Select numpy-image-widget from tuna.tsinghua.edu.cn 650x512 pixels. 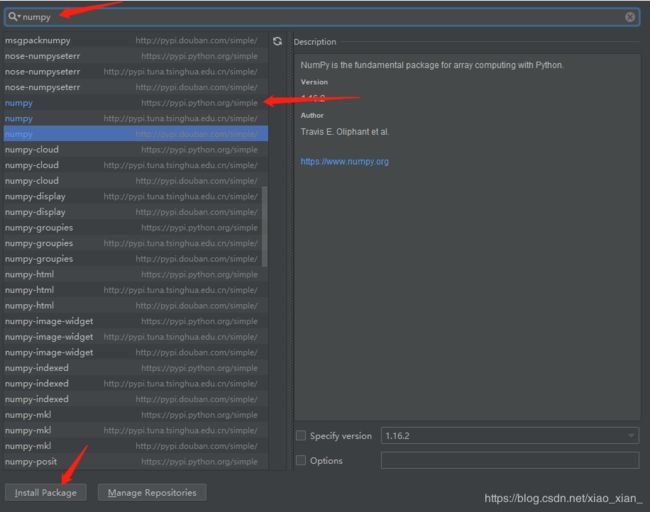pyautogui.click(x=136, y=337)
